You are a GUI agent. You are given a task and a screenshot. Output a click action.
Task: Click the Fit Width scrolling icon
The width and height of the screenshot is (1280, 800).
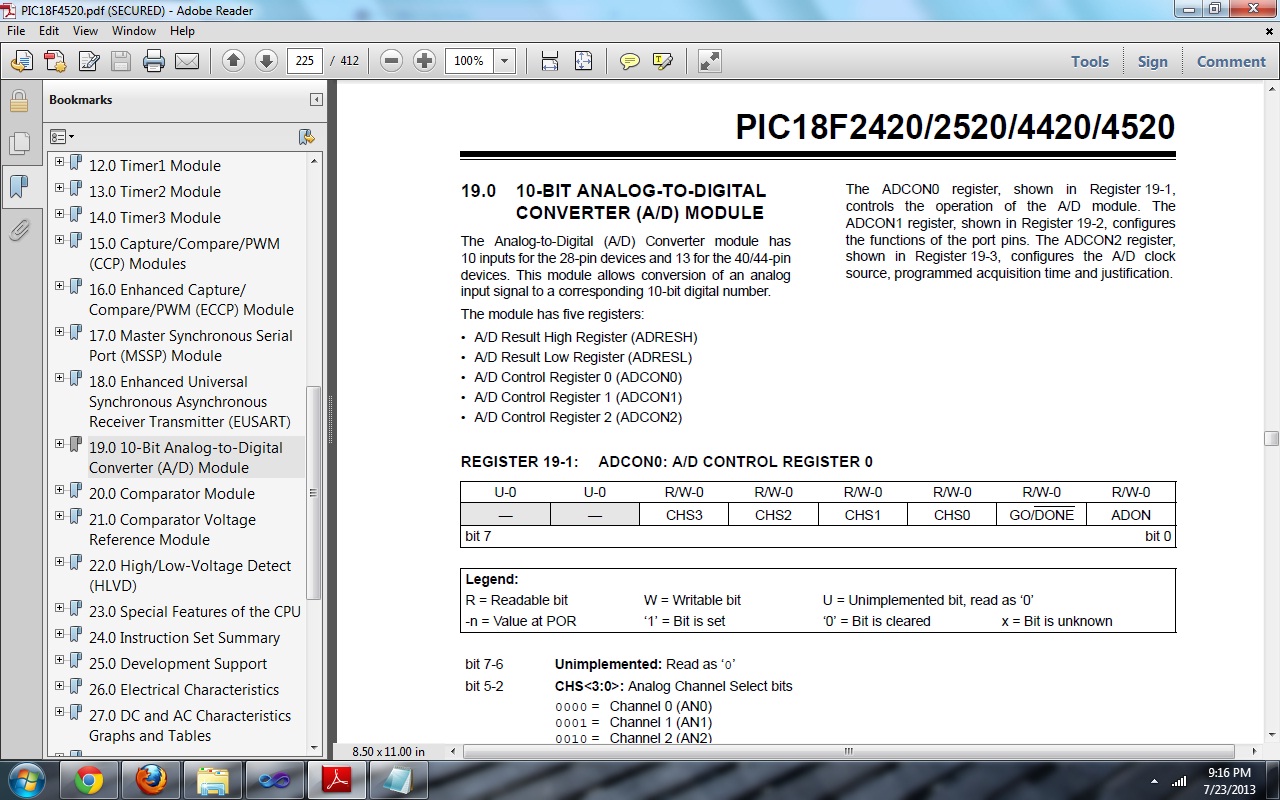click(x=549, y=61)
